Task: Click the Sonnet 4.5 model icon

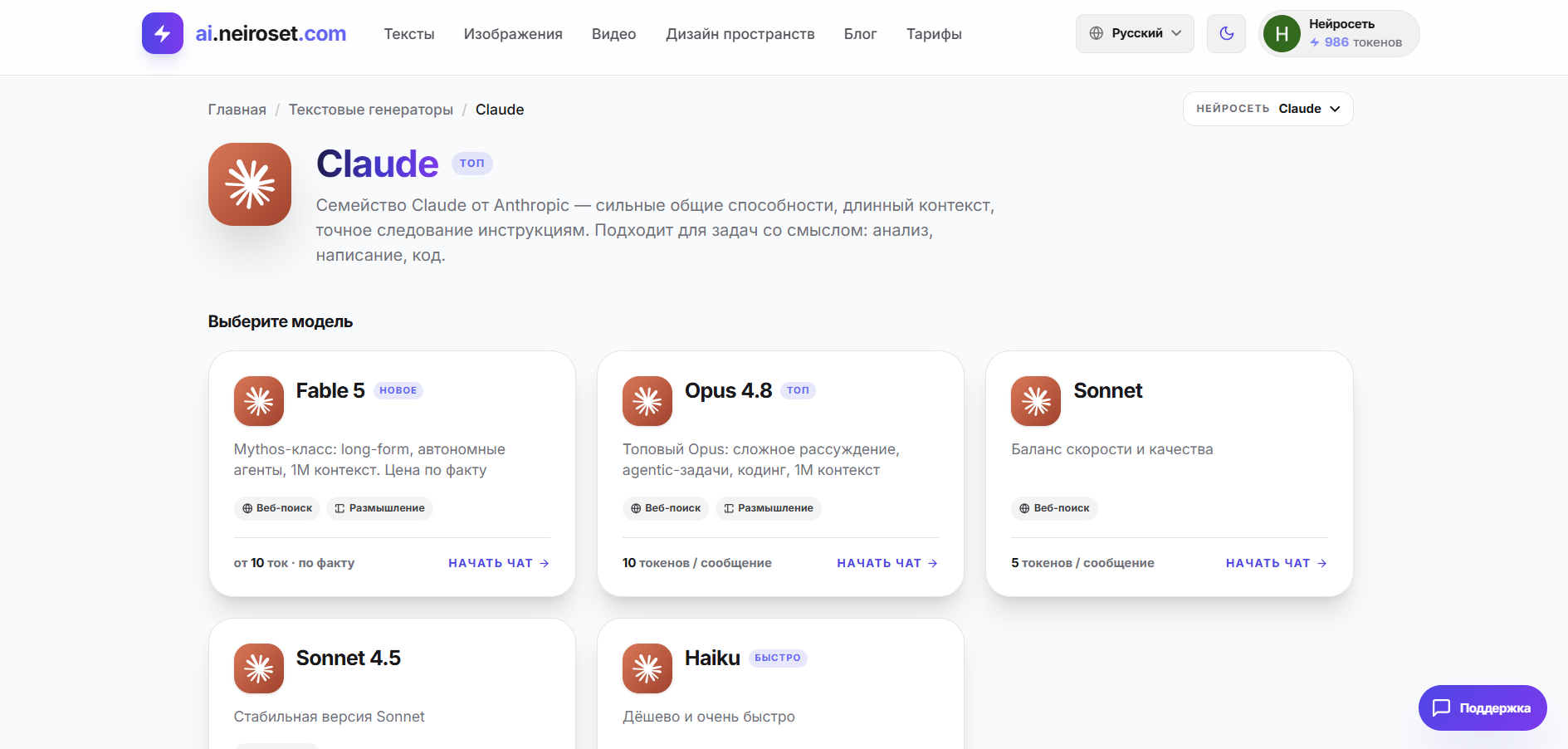Action: [x=259, y=668]
